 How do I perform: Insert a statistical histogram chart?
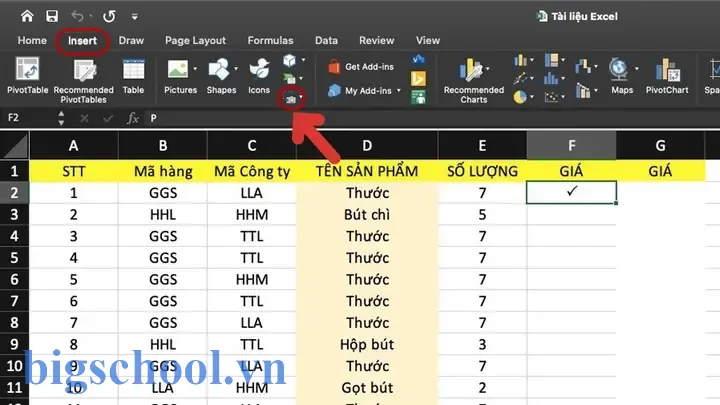[551, 79]
